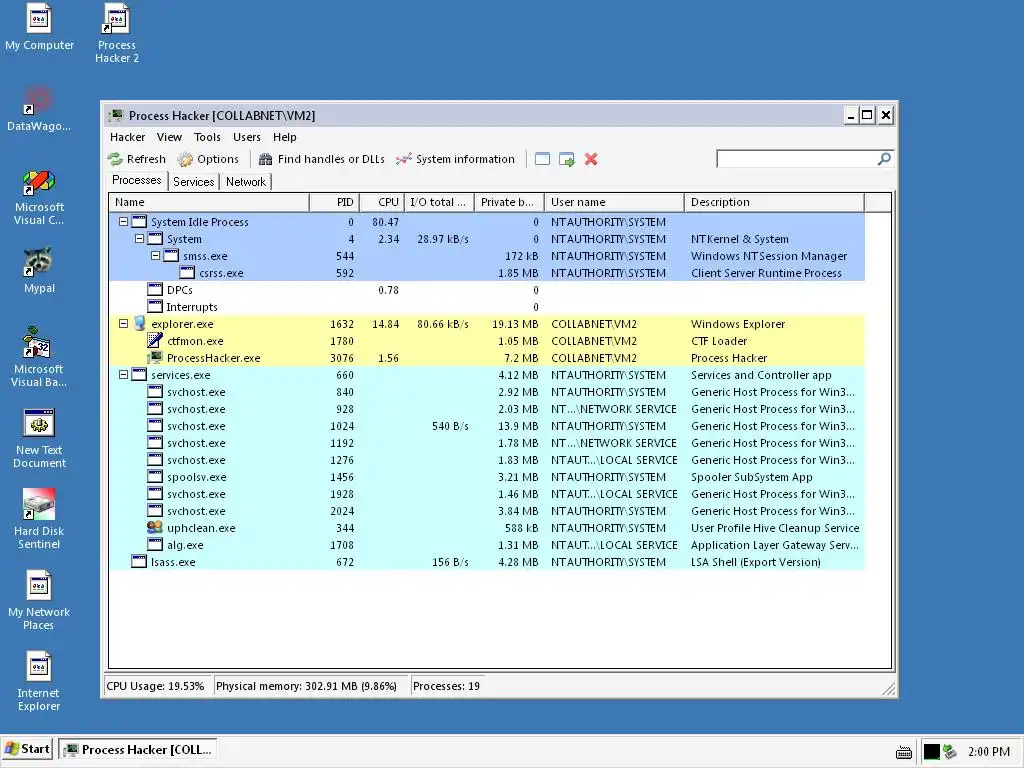Switch to the Services tab
This screenshot has height=768, width=1024.
(193, 182)
